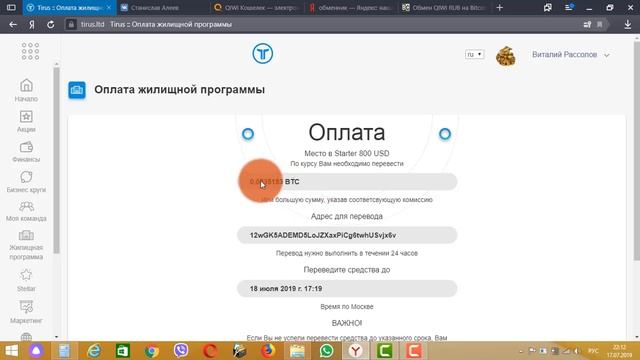
Task: Go to Бизнес круги in the sidebar
Action: [26, 182]
